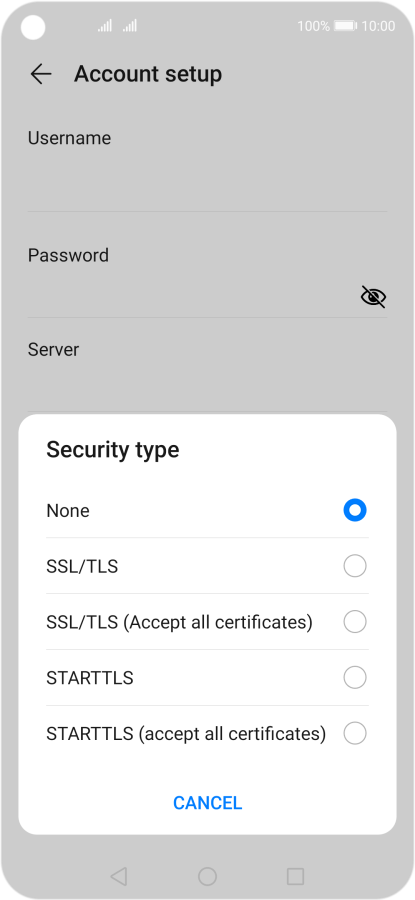Cancel the Security type dialog
This screenshot has height=900, width=415.
pos(207,802)
